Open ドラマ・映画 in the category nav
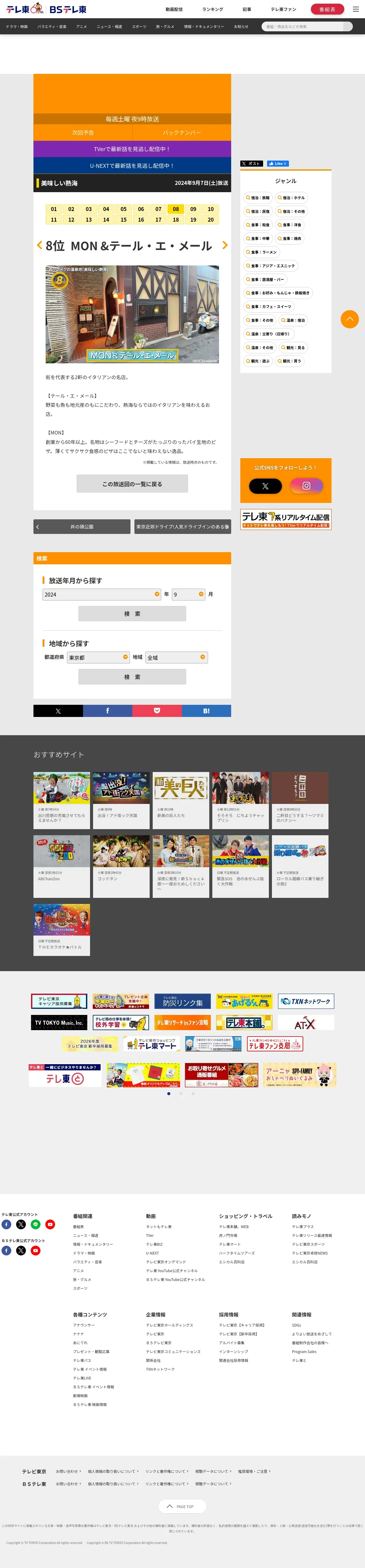 pos(16,27)
